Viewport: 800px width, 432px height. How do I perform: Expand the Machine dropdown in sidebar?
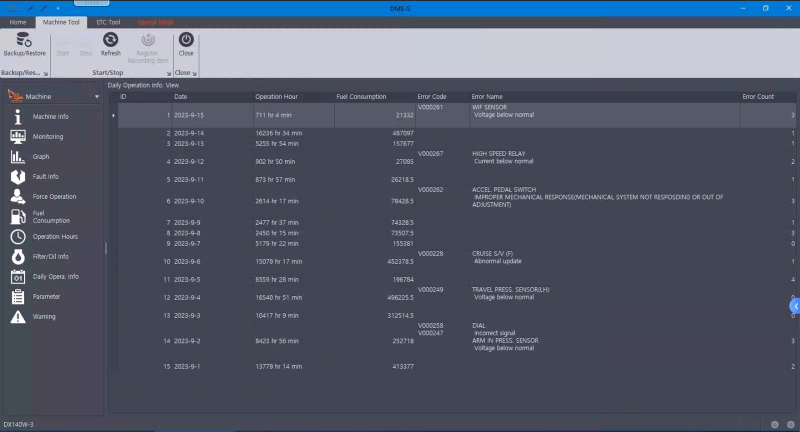[x=97, y=97]
